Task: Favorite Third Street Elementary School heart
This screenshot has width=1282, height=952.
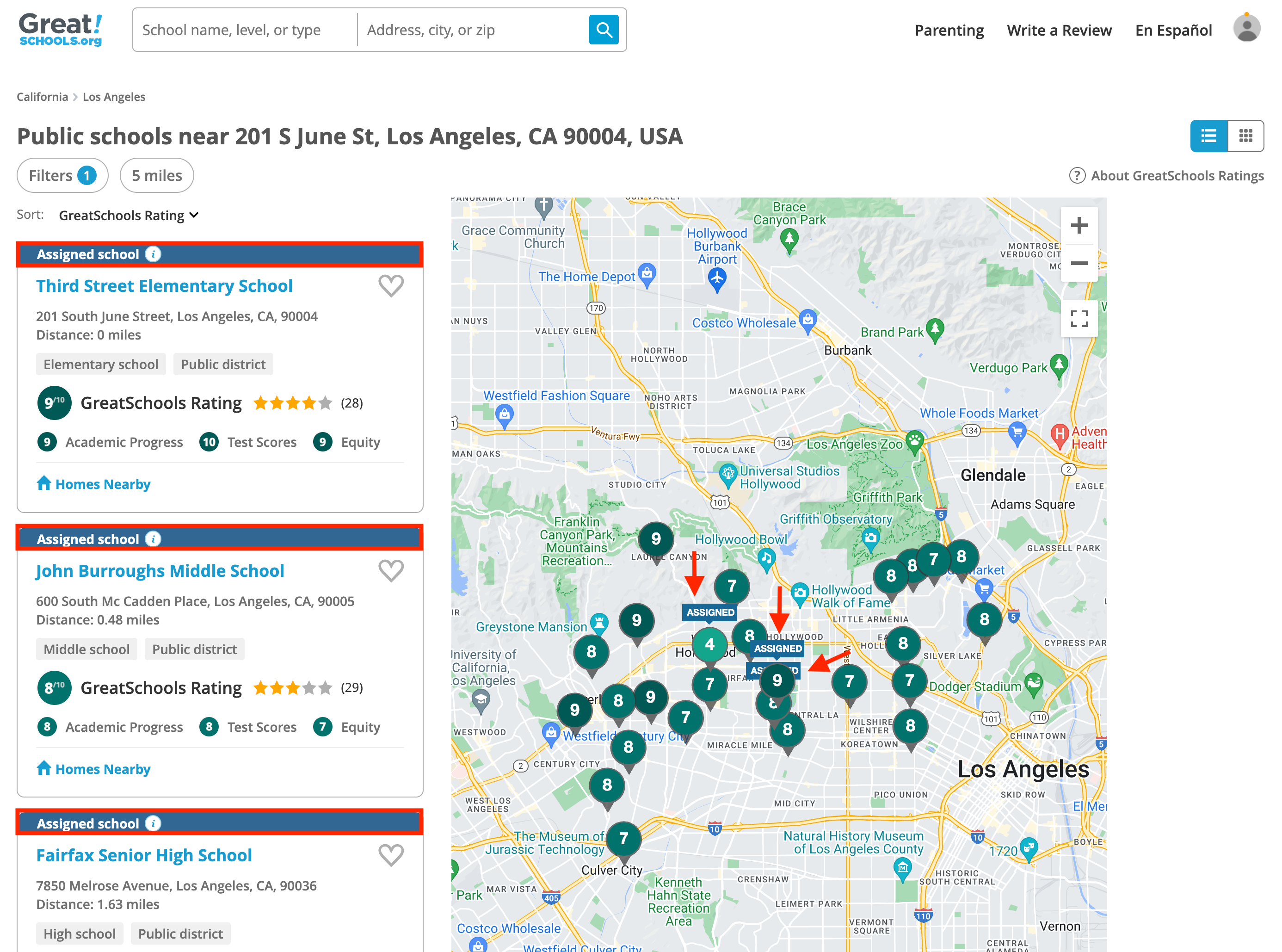Action: click(x=391, y=286)
